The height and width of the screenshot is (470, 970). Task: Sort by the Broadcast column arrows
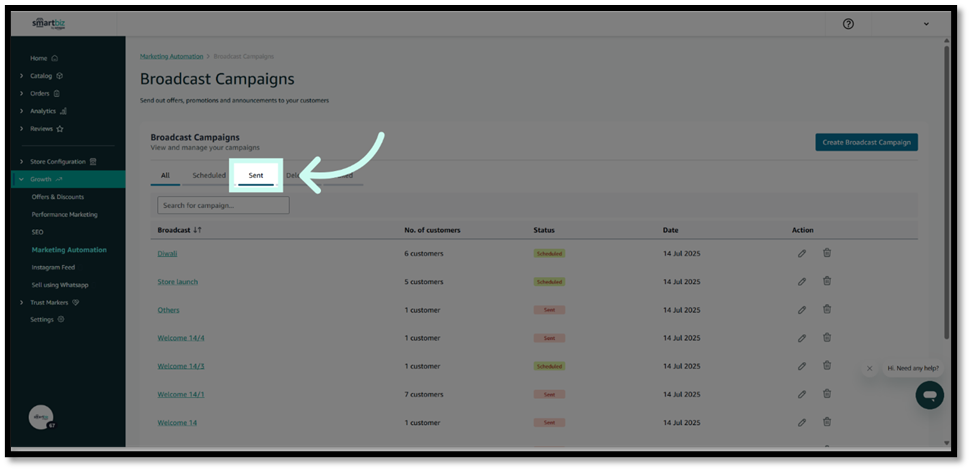(198, 230)
